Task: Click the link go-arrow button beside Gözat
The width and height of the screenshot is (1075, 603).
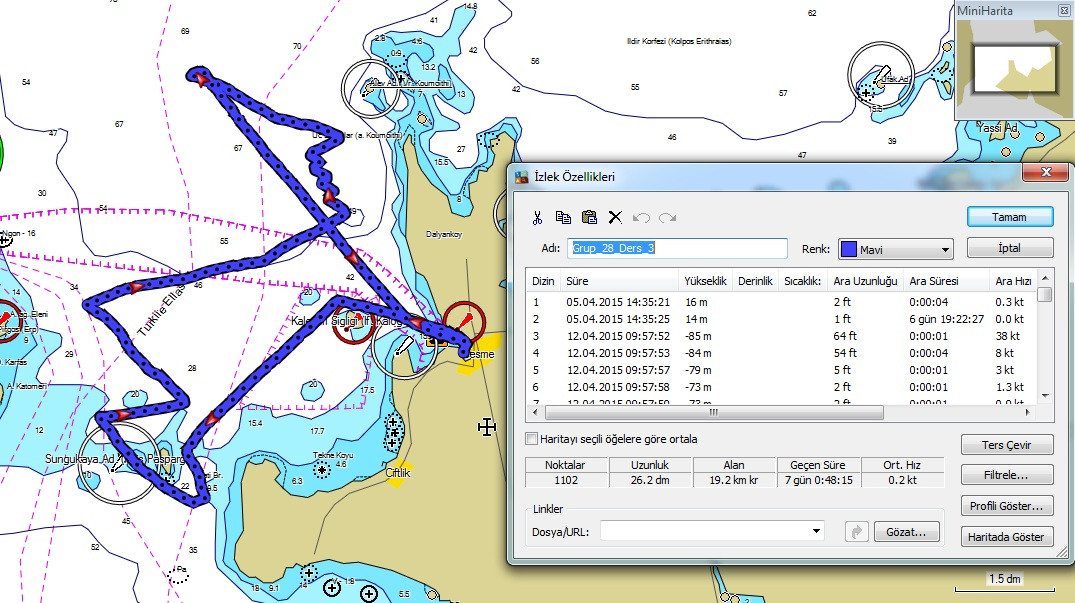Action: (856, 532)
